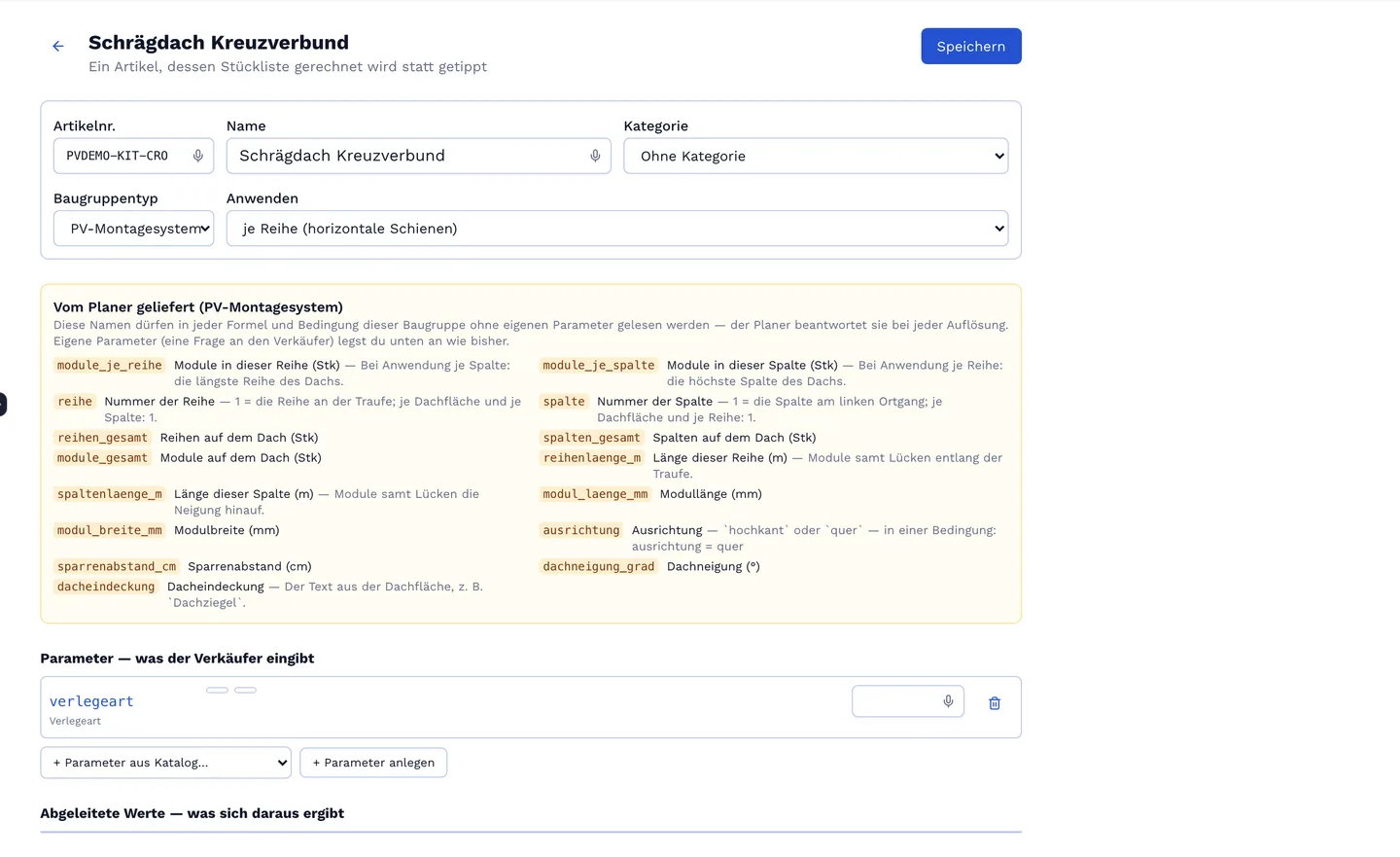The height and width of the screenshot is (857, 1400).
Task: Click the 'Parameter — was der Verkäufer eingibt' heading
Action: (x=177, y=659)
